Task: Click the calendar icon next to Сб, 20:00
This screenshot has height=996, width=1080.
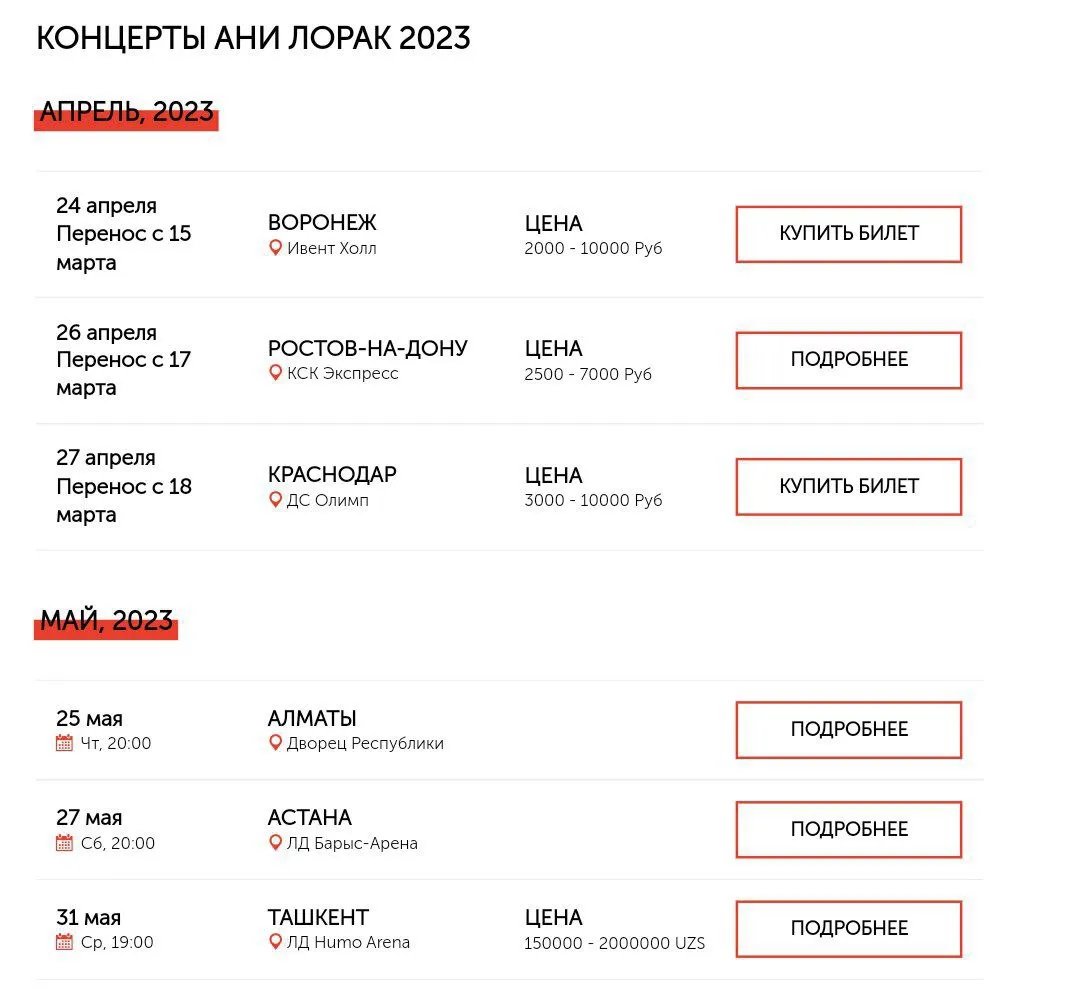Action: [64, 843]
